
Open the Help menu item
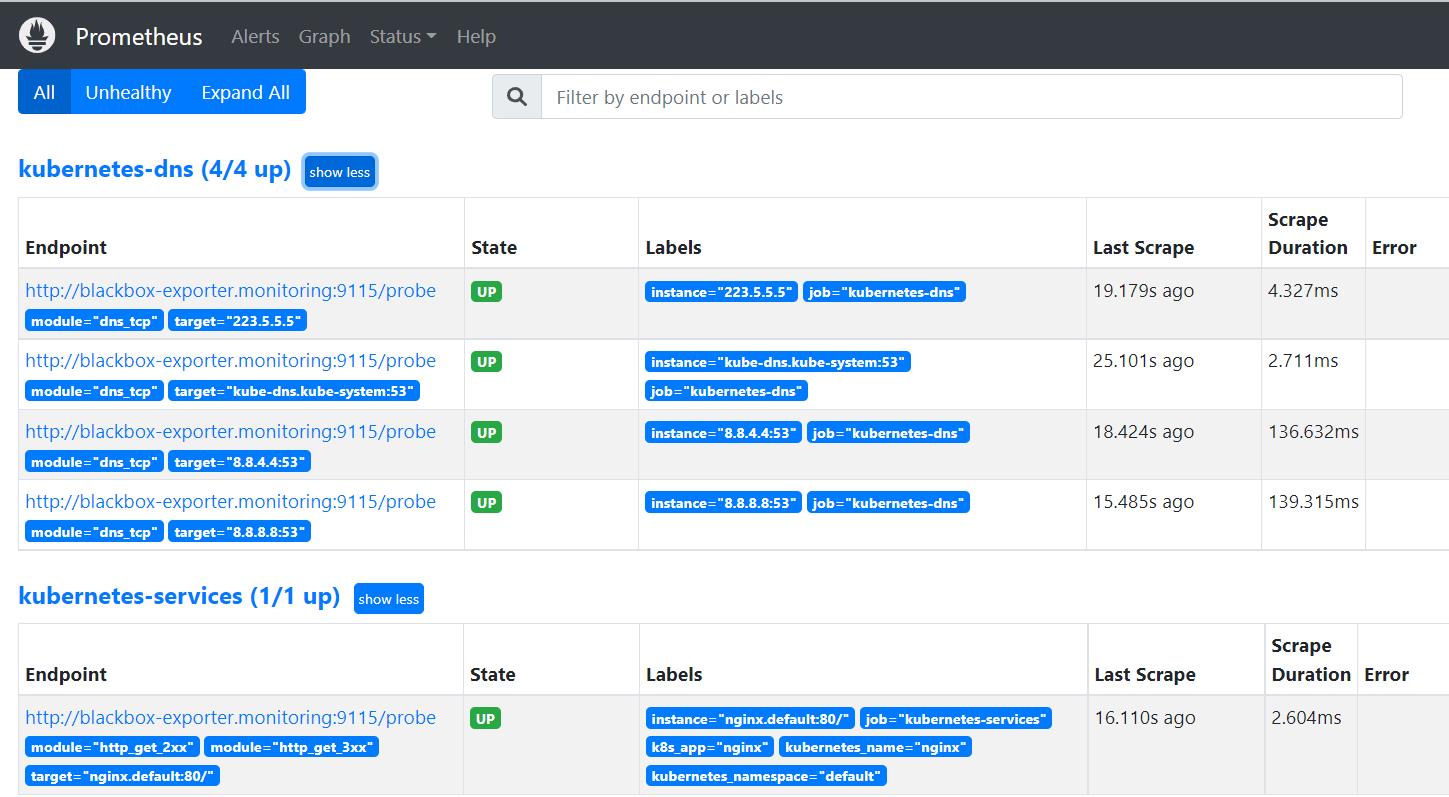[476, 36]
